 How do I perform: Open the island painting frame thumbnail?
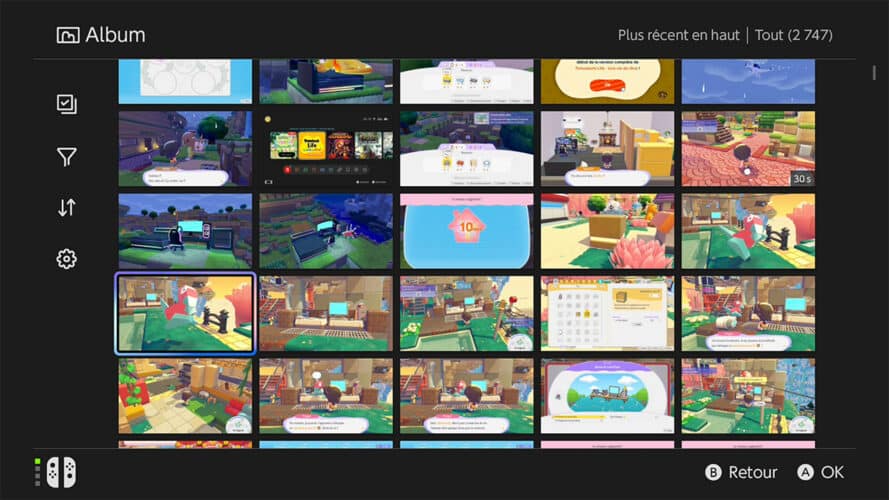tap(607, 396)
